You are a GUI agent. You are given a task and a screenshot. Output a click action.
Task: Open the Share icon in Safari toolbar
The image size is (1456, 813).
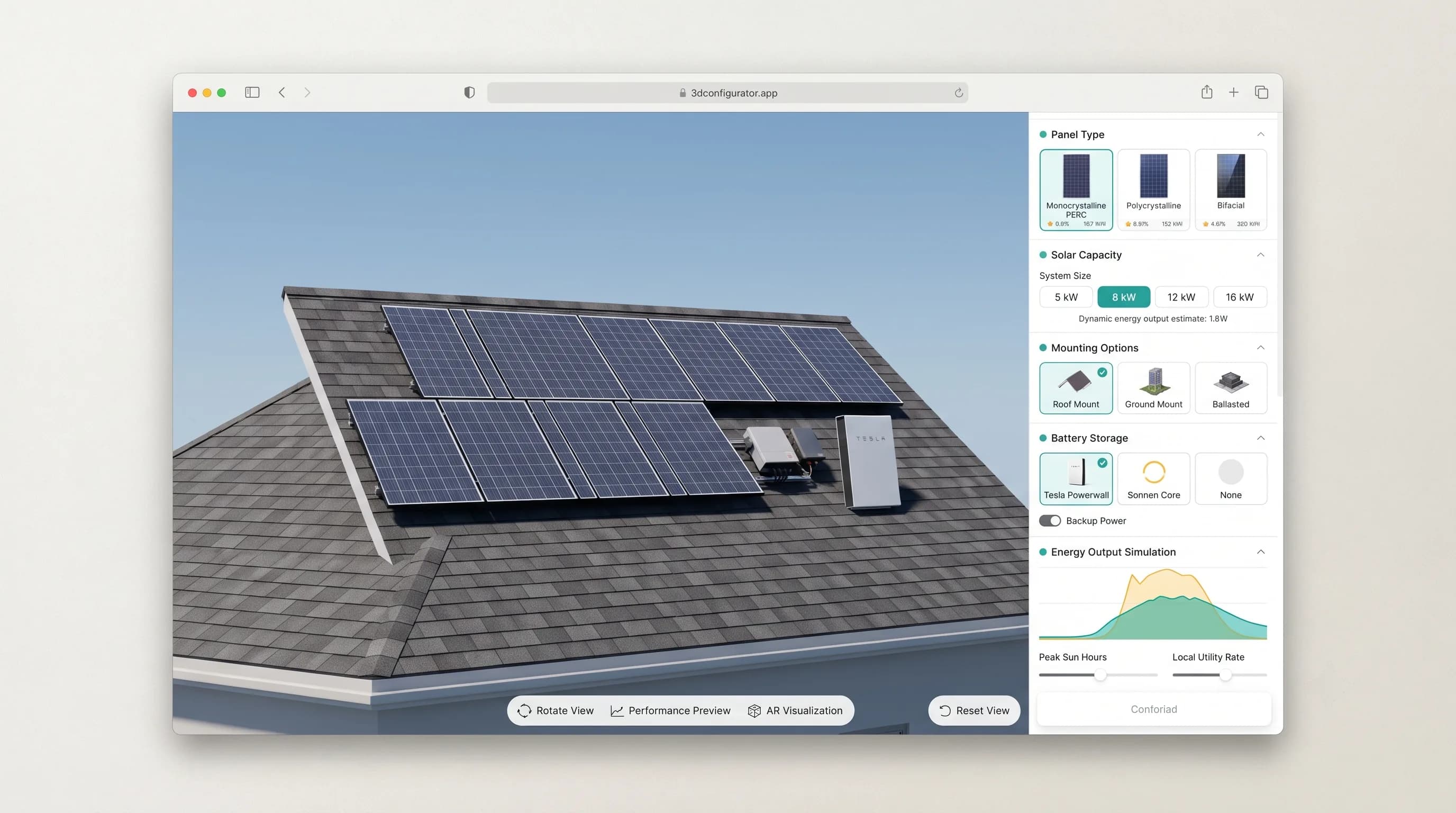[1207, 92]
